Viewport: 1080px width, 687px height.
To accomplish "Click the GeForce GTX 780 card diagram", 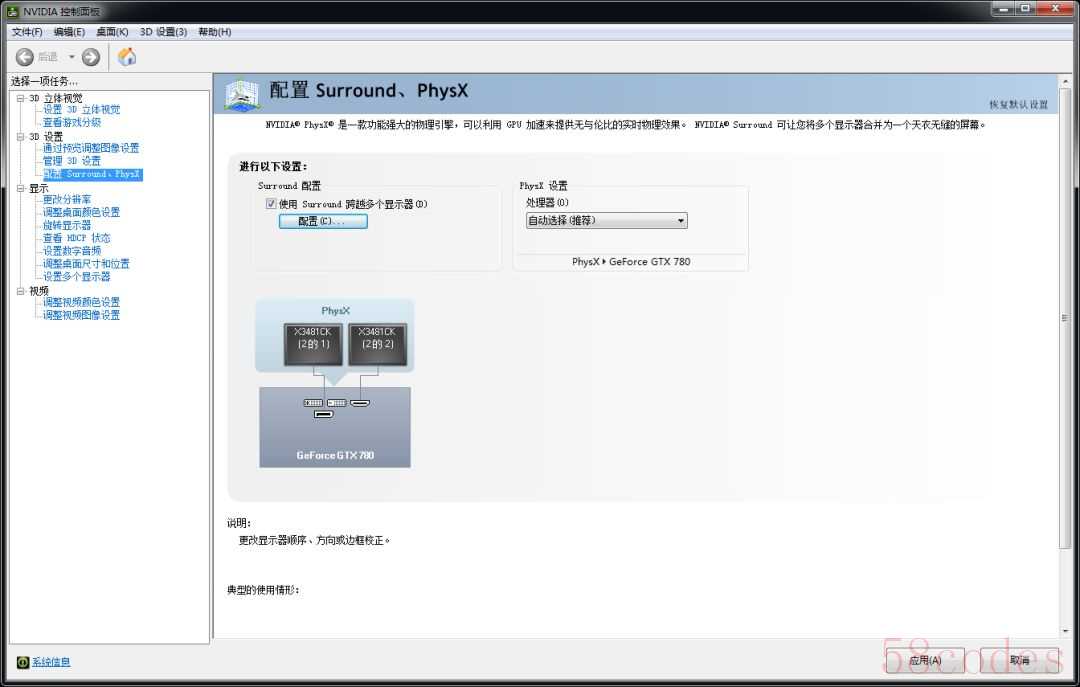I will click(x=335, y=427).
